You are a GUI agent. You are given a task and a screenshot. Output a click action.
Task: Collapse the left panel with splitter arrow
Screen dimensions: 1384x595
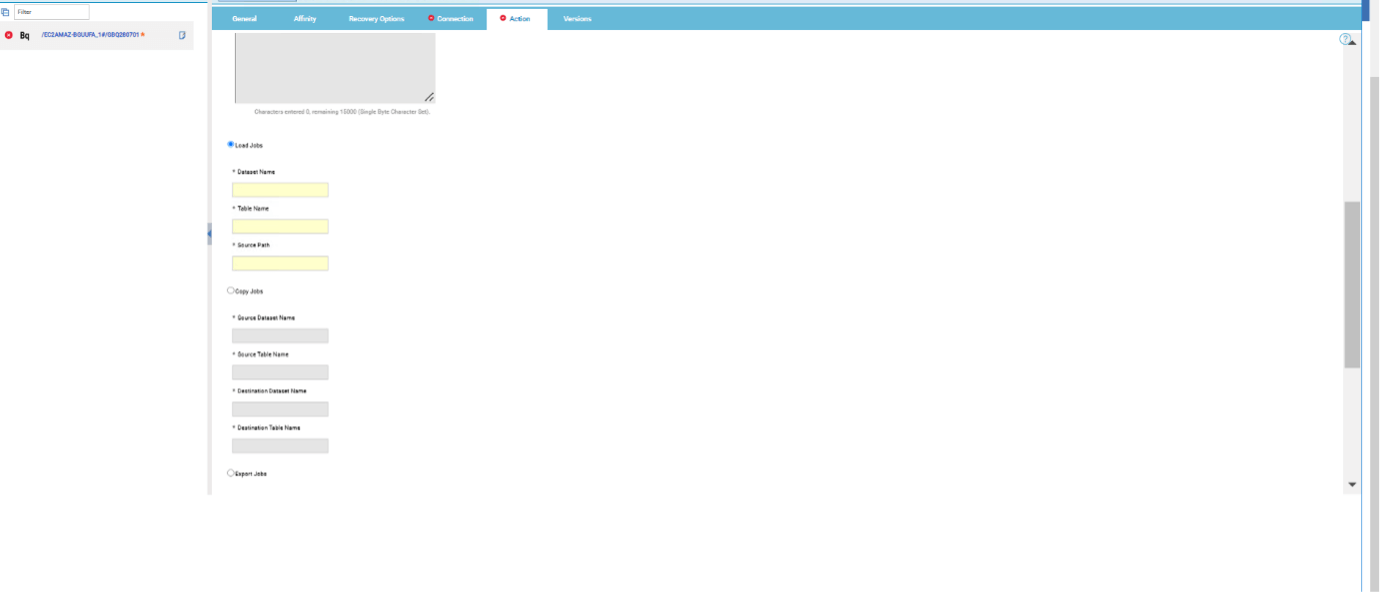point(209,233)
